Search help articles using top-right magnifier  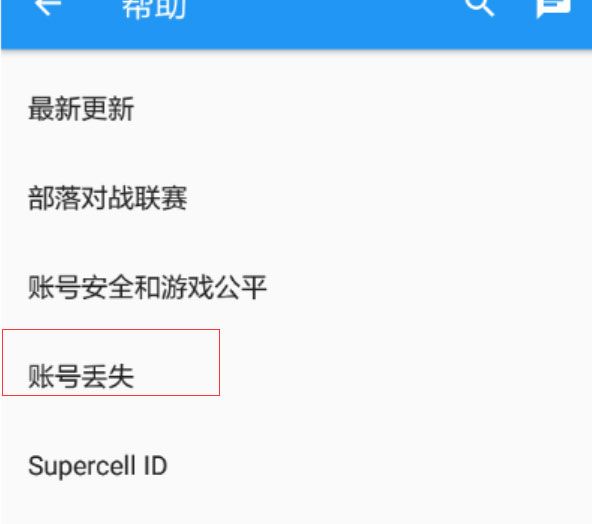(479, 8)
